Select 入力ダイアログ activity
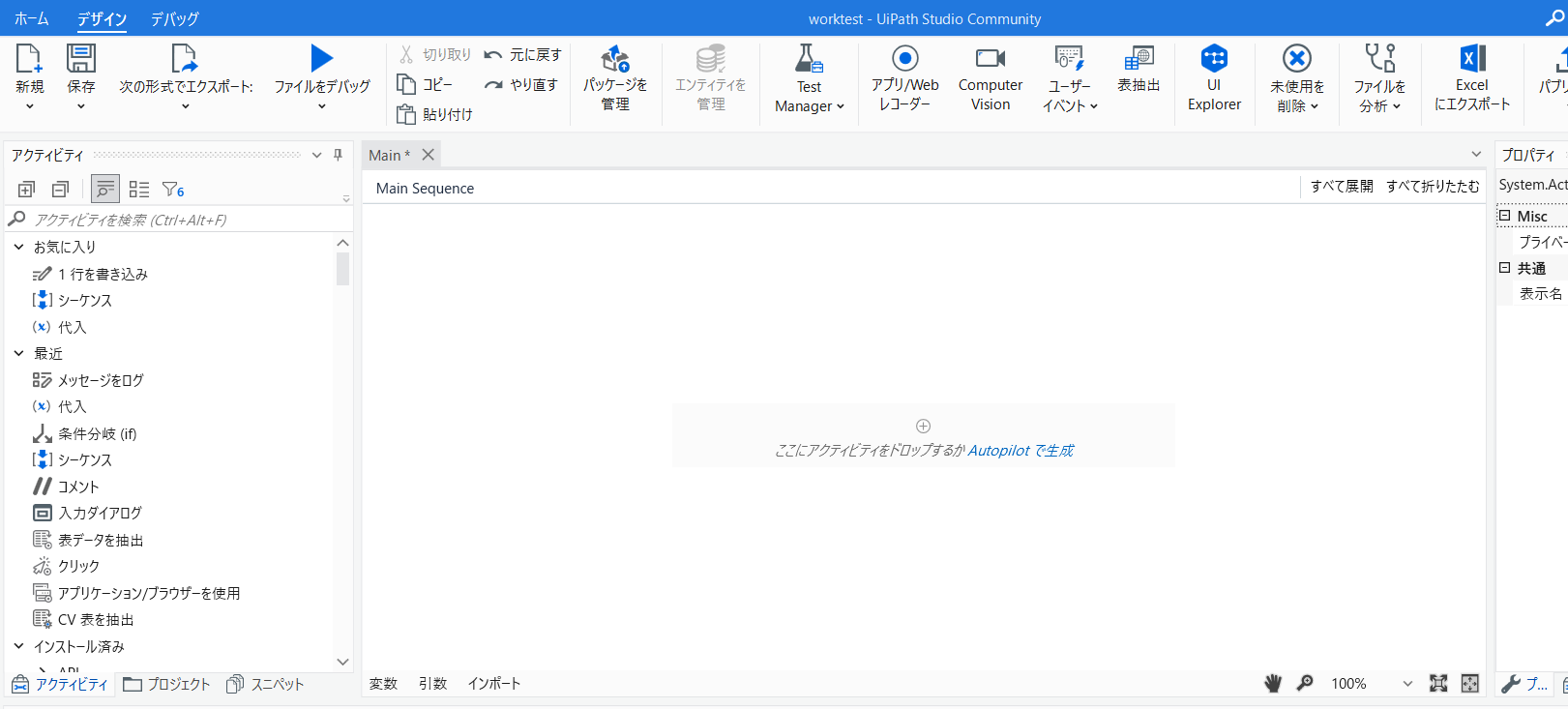The height and width of the screenshot is (709, 1568). (x=88, y=513)
